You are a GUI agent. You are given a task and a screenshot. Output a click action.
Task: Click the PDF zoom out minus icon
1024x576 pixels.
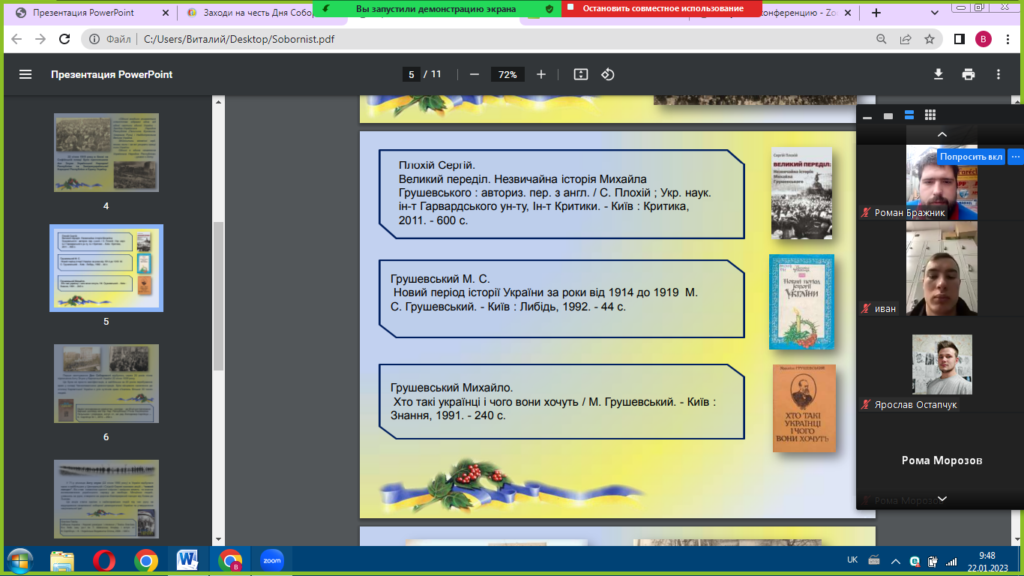pos(474,75)
